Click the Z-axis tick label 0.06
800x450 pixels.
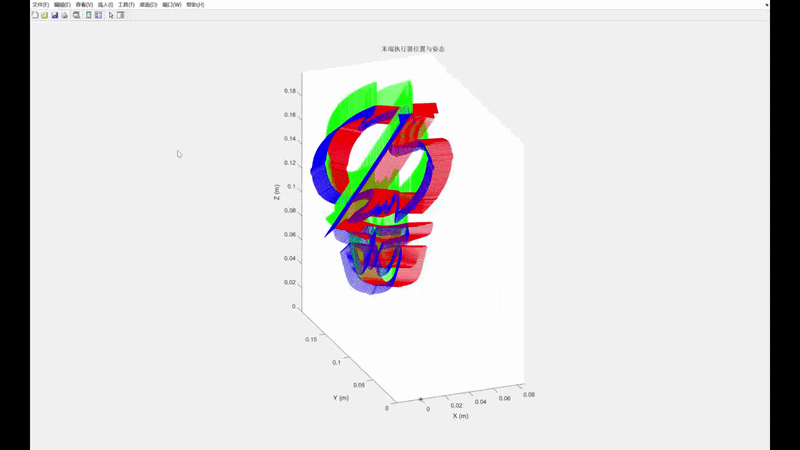[x=290, y=235]
